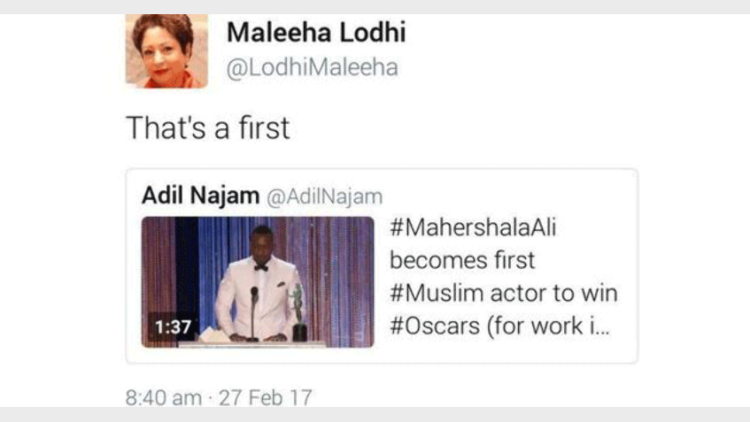Viewport: 750px width, 422px height.
Task: Open Maleeha Lodhi's profile avatar photo
Action: (166, 50)
